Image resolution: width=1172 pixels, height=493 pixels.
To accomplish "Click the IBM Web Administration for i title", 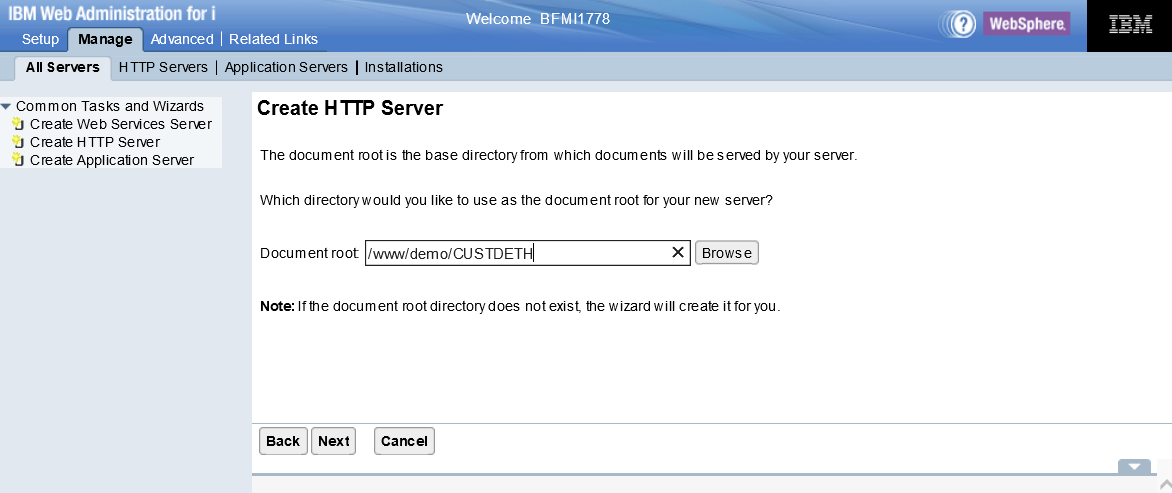I will point(112,13).
